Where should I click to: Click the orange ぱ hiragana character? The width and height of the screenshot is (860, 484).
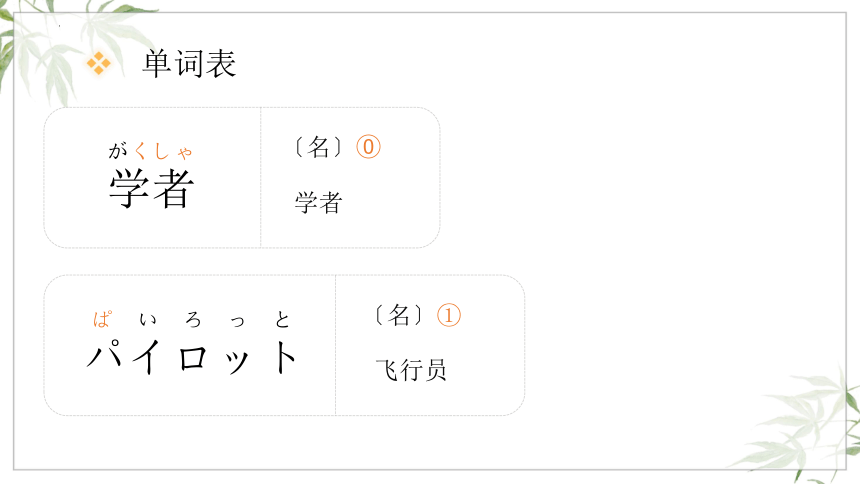[103, 319]
